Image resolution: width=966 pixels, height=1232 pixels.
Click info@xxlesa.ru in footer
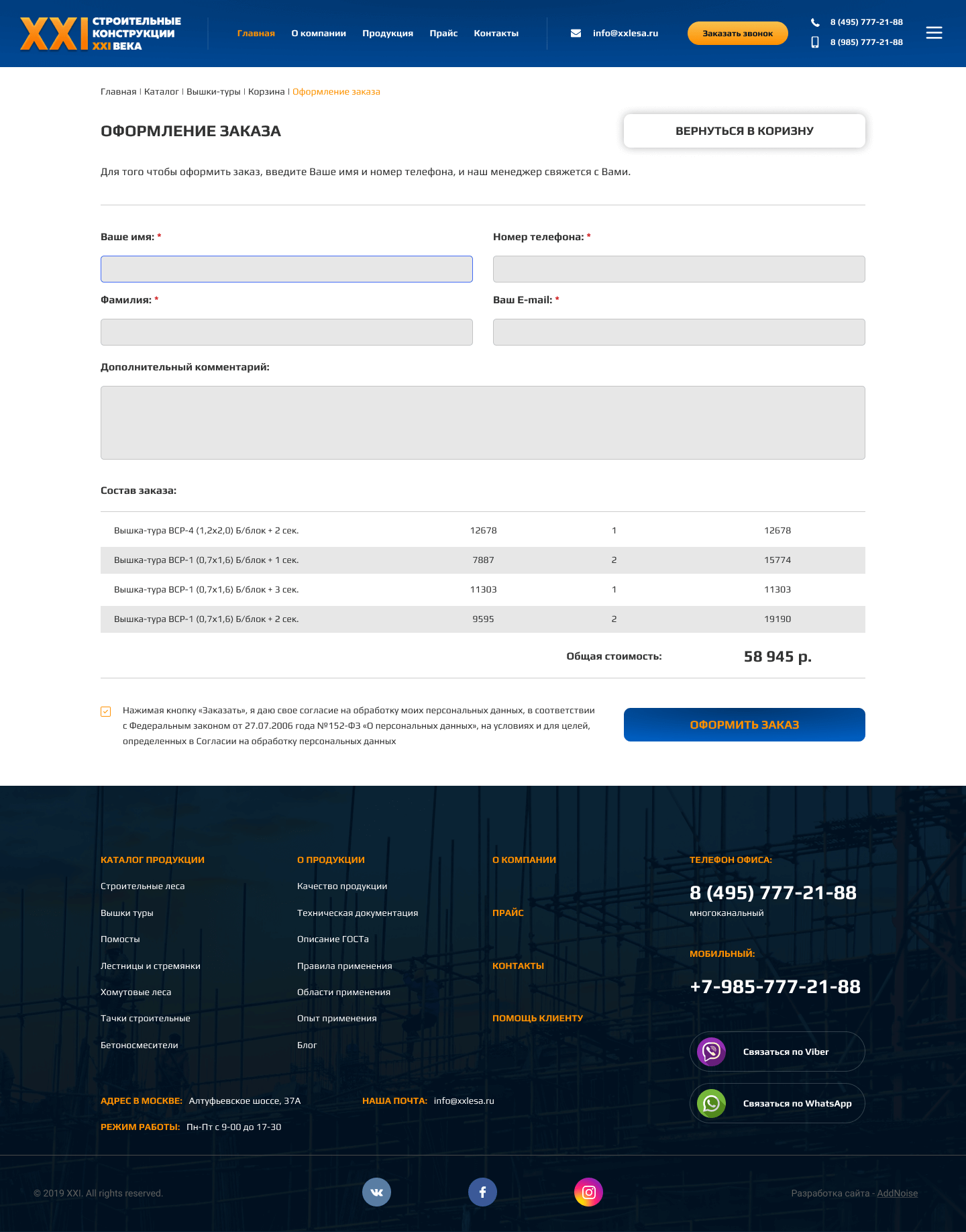point(464,1101)
